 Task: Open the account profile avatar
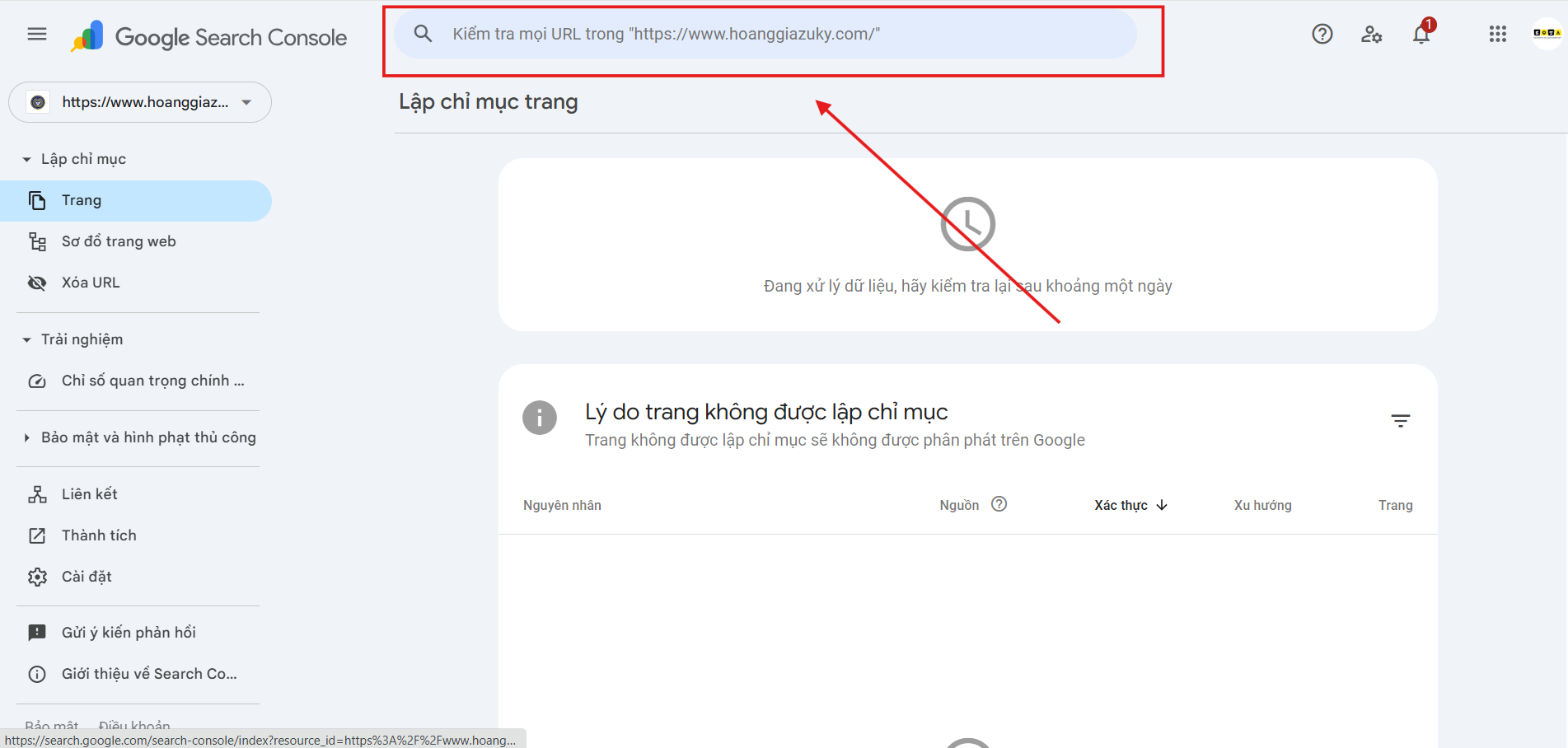tap(1547, 34)
